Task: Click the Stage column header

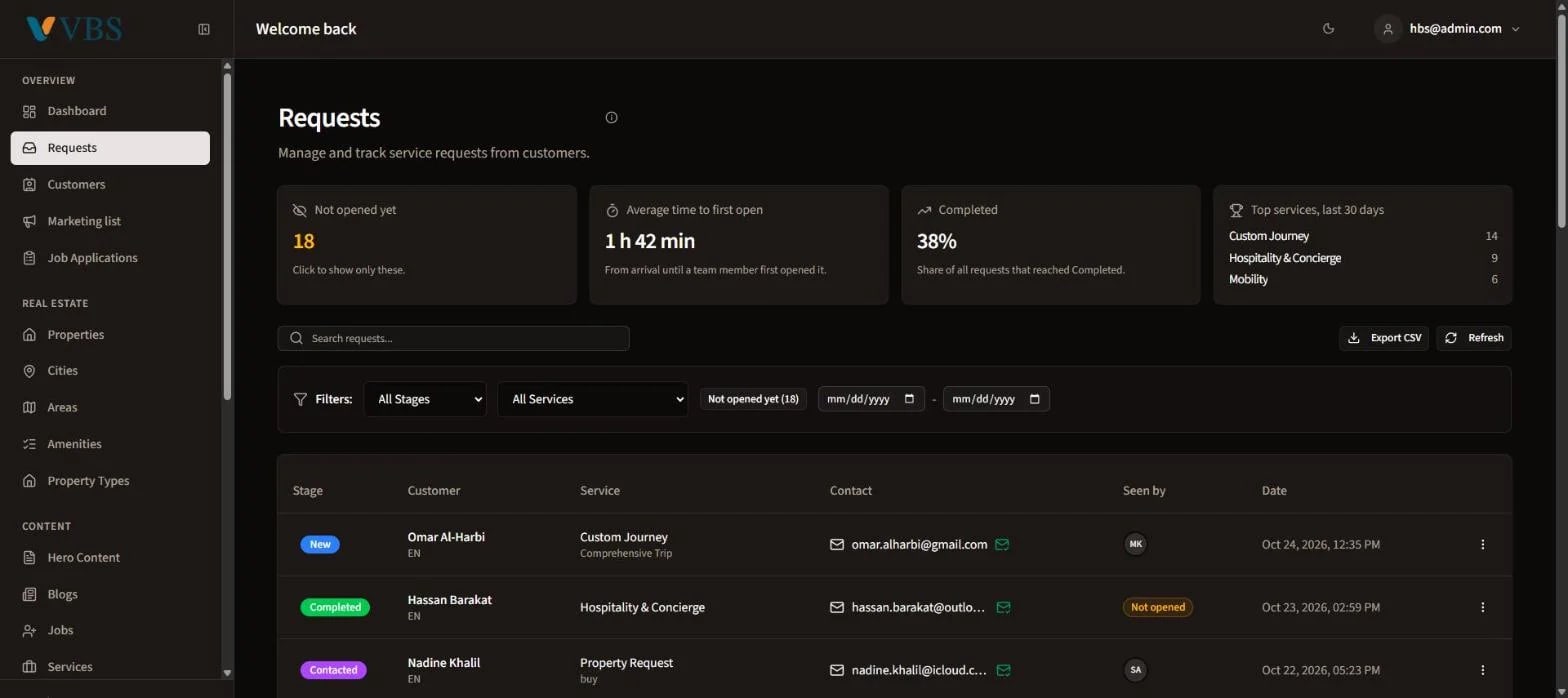Action: [x=308, y=491]
